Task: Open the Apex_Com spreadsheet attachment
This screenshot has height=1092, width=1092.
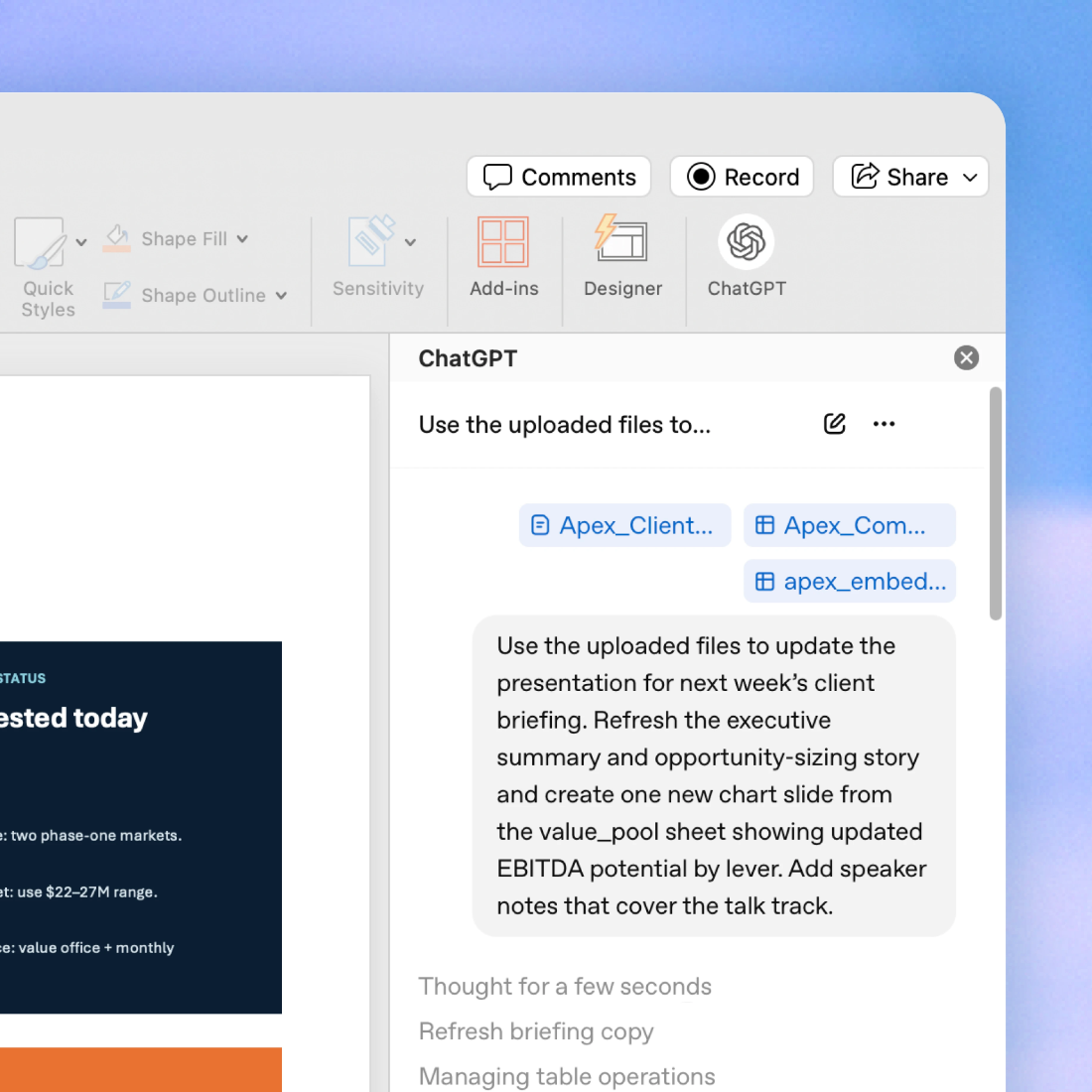Action: (x=850, y=525)
